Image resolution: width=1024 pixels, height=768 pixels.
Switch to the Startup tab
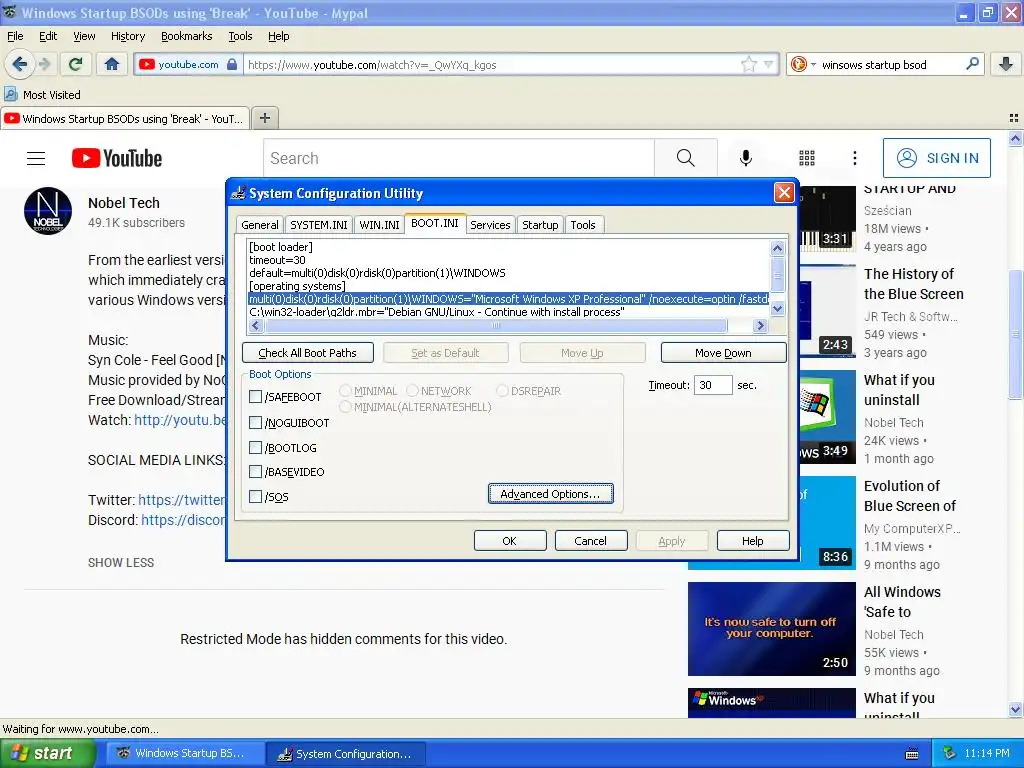540,225
